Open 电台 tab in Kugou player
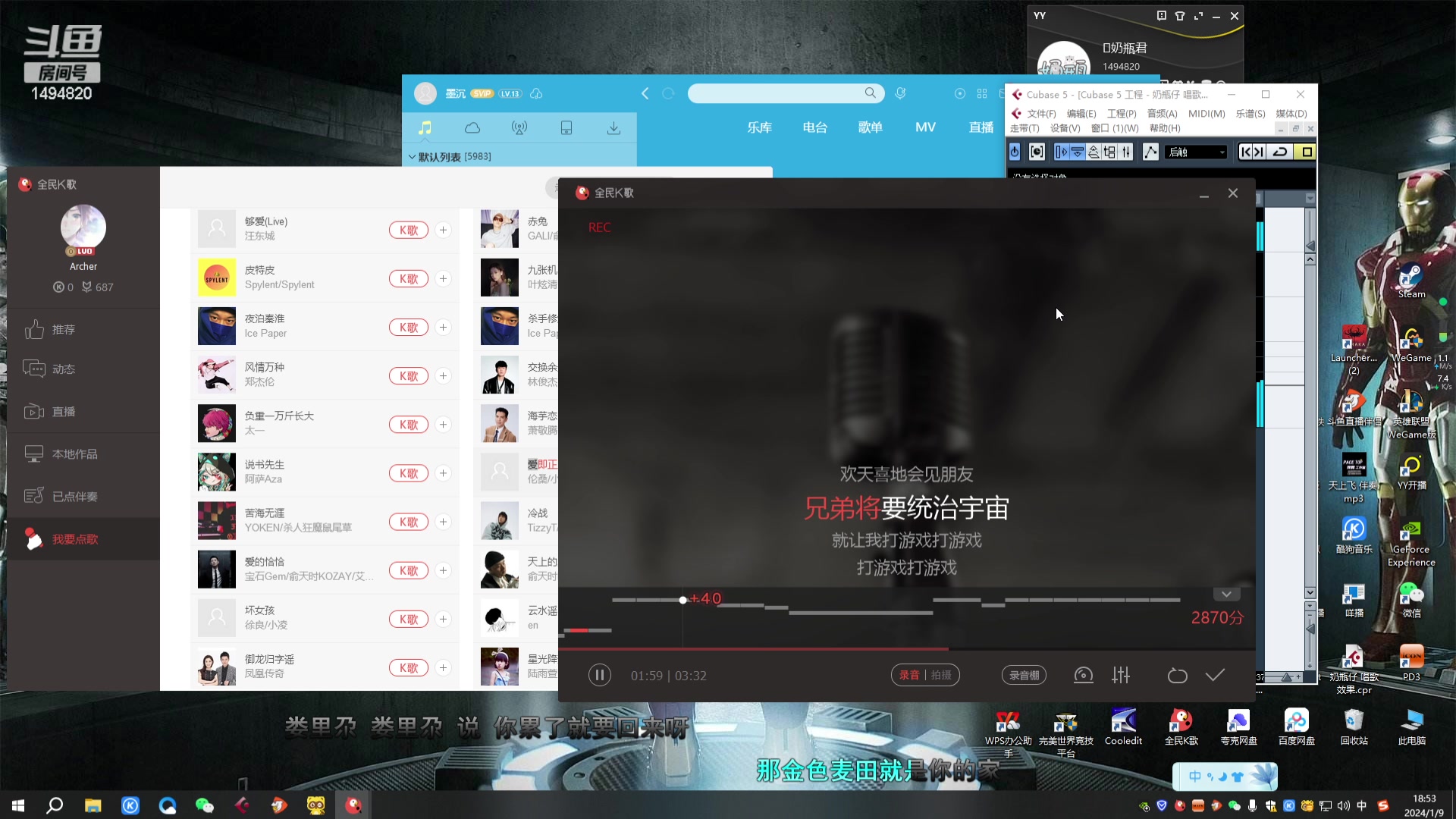1456x819 pixels. click(x=814, y=127)
